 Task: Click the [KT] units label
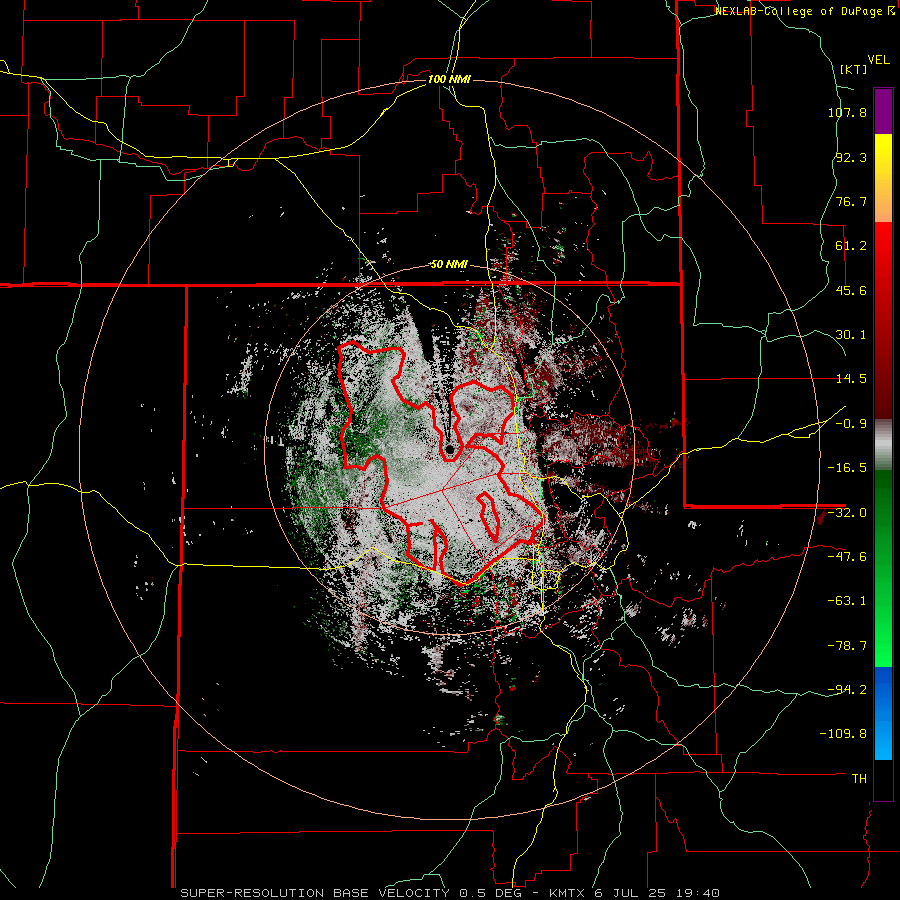854,69
